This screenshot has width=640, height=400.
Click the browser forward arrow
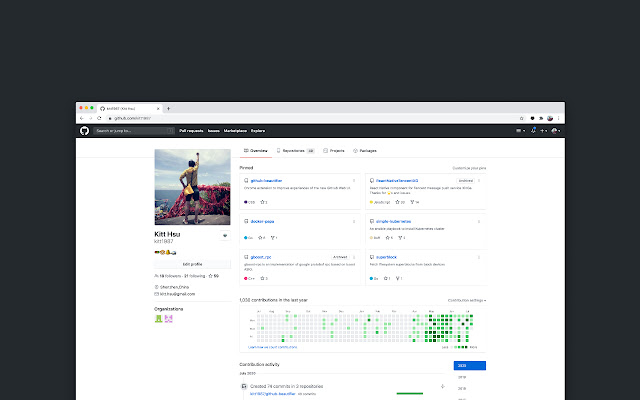tap(90, 118)
